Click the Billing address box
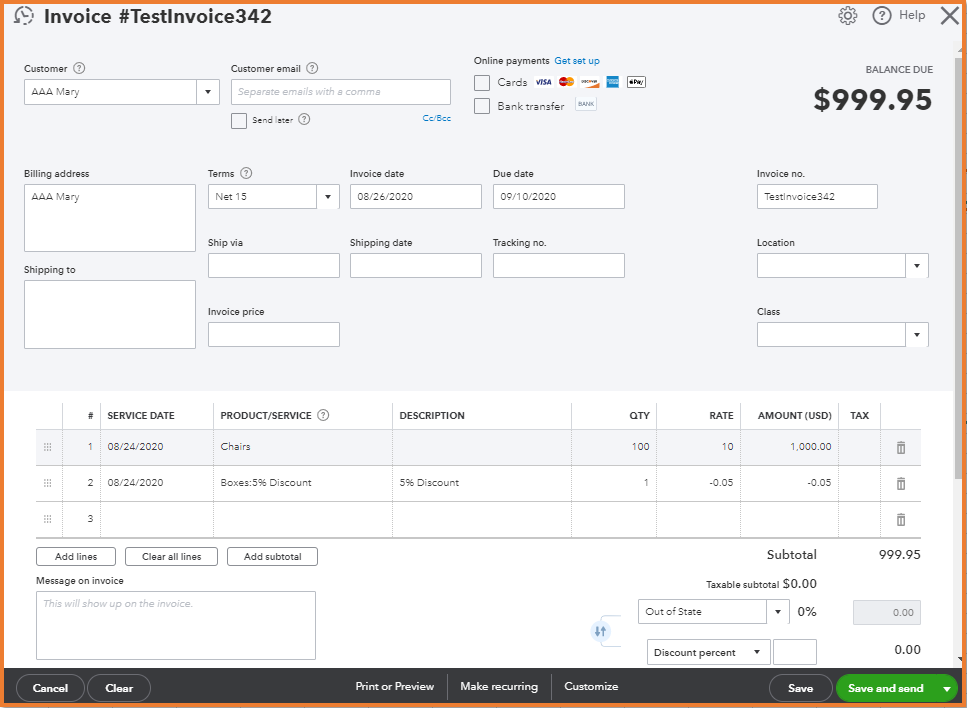The height and width of the screenshot is (708, 967). click(x=110, y=218)
